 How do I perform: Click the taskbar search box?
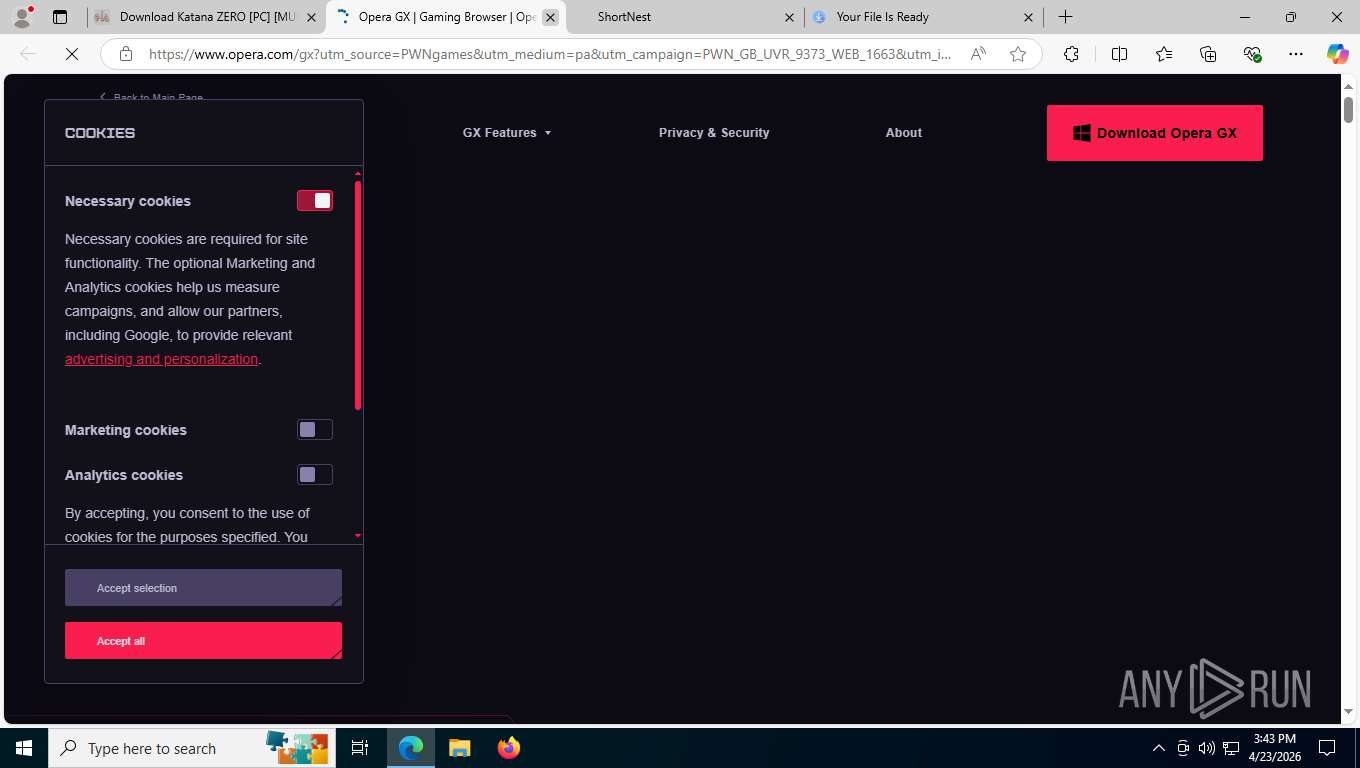(190, 748)
